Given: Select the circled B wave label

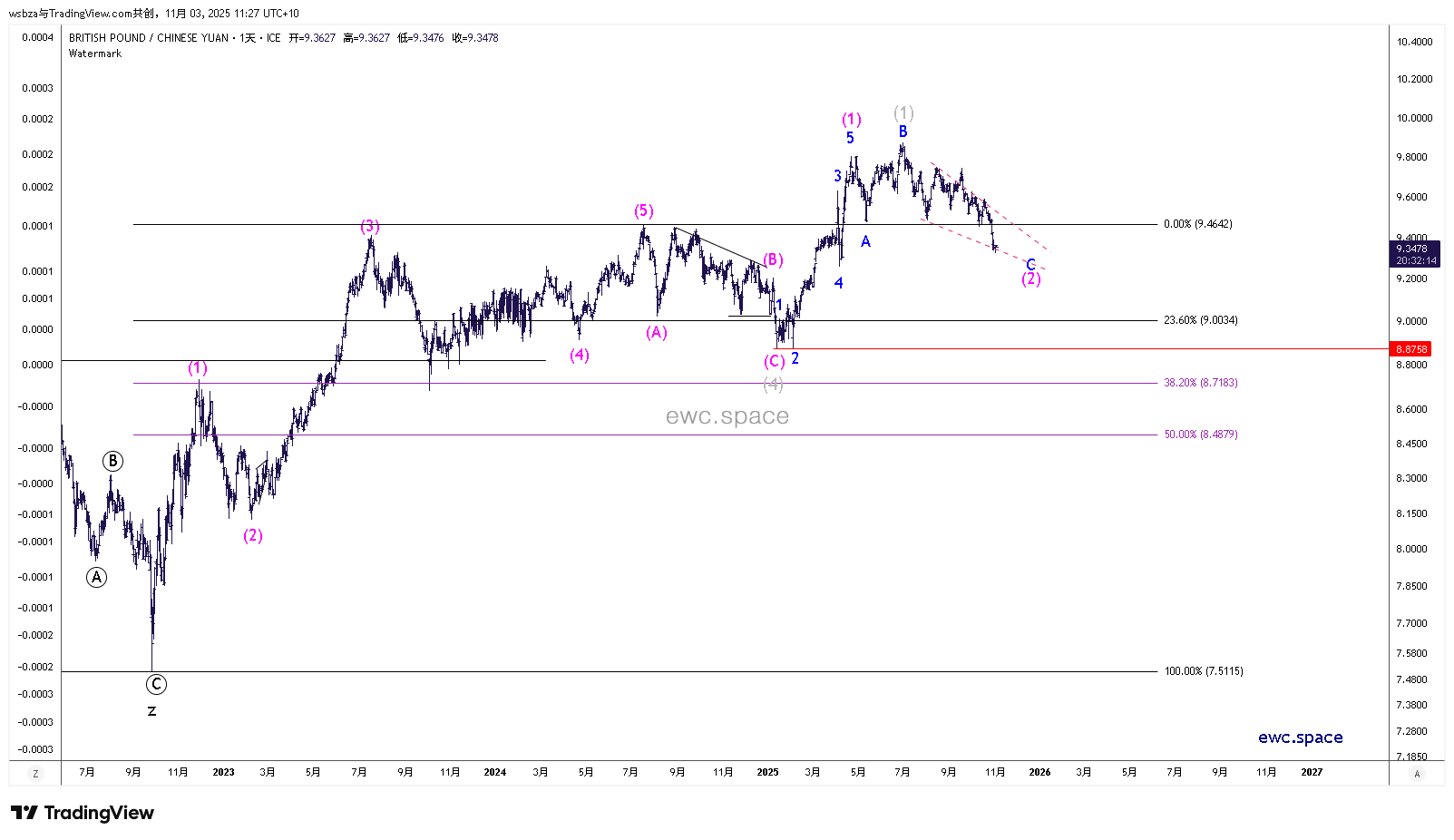Looking at the screenshot, I should coord(112,461).
